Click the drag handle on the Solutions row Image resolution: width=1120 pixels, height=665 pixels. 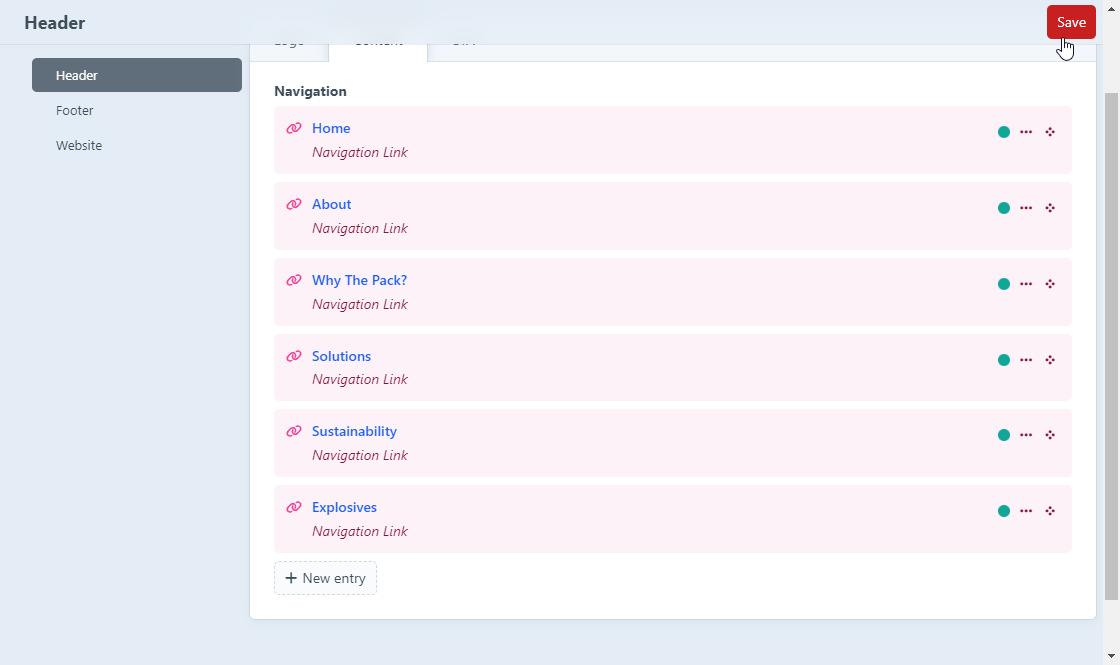(1050, 360)
